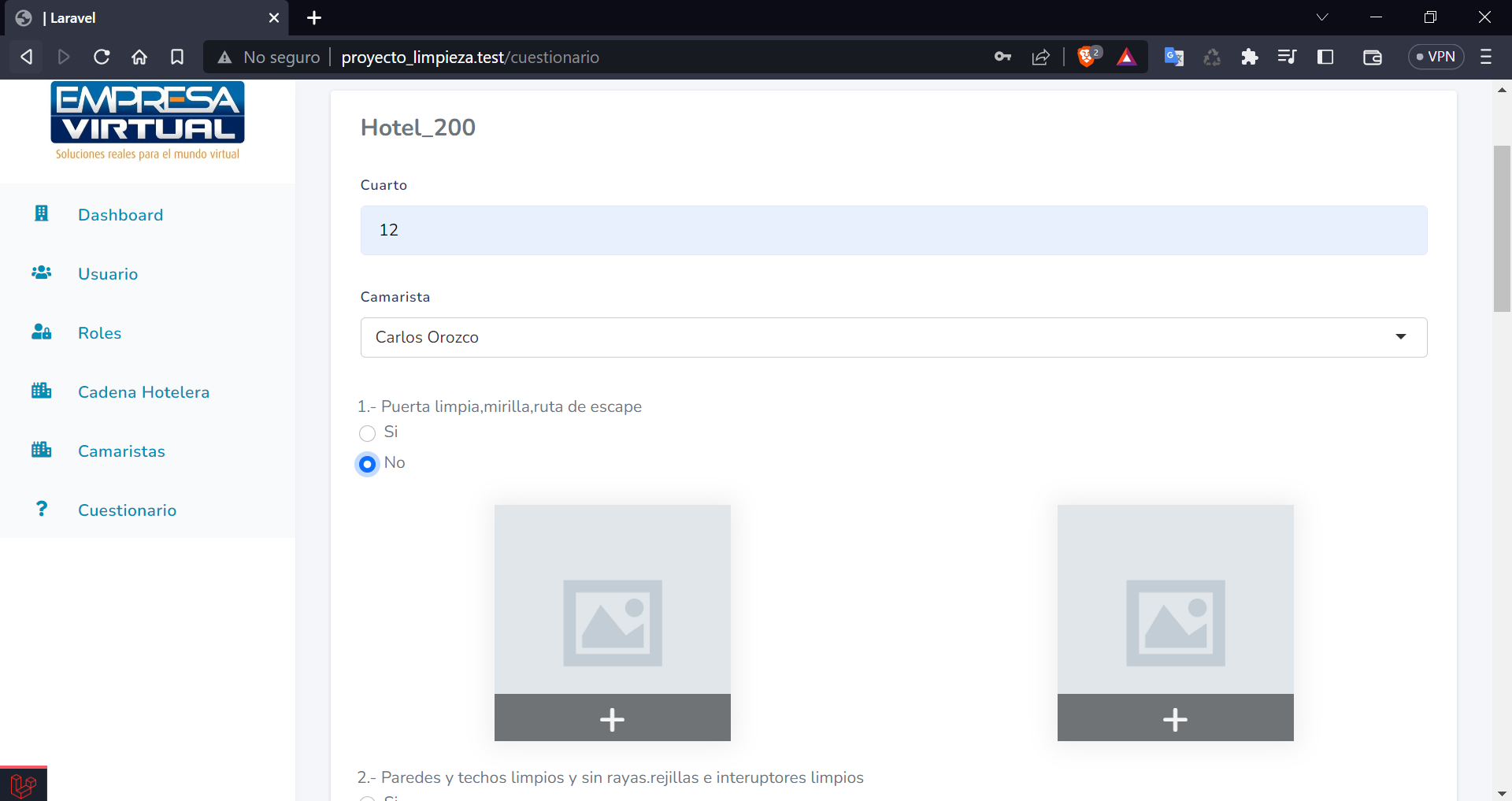Click the first image upload plus button
1512x801 pixels.
tap(612, 718)
